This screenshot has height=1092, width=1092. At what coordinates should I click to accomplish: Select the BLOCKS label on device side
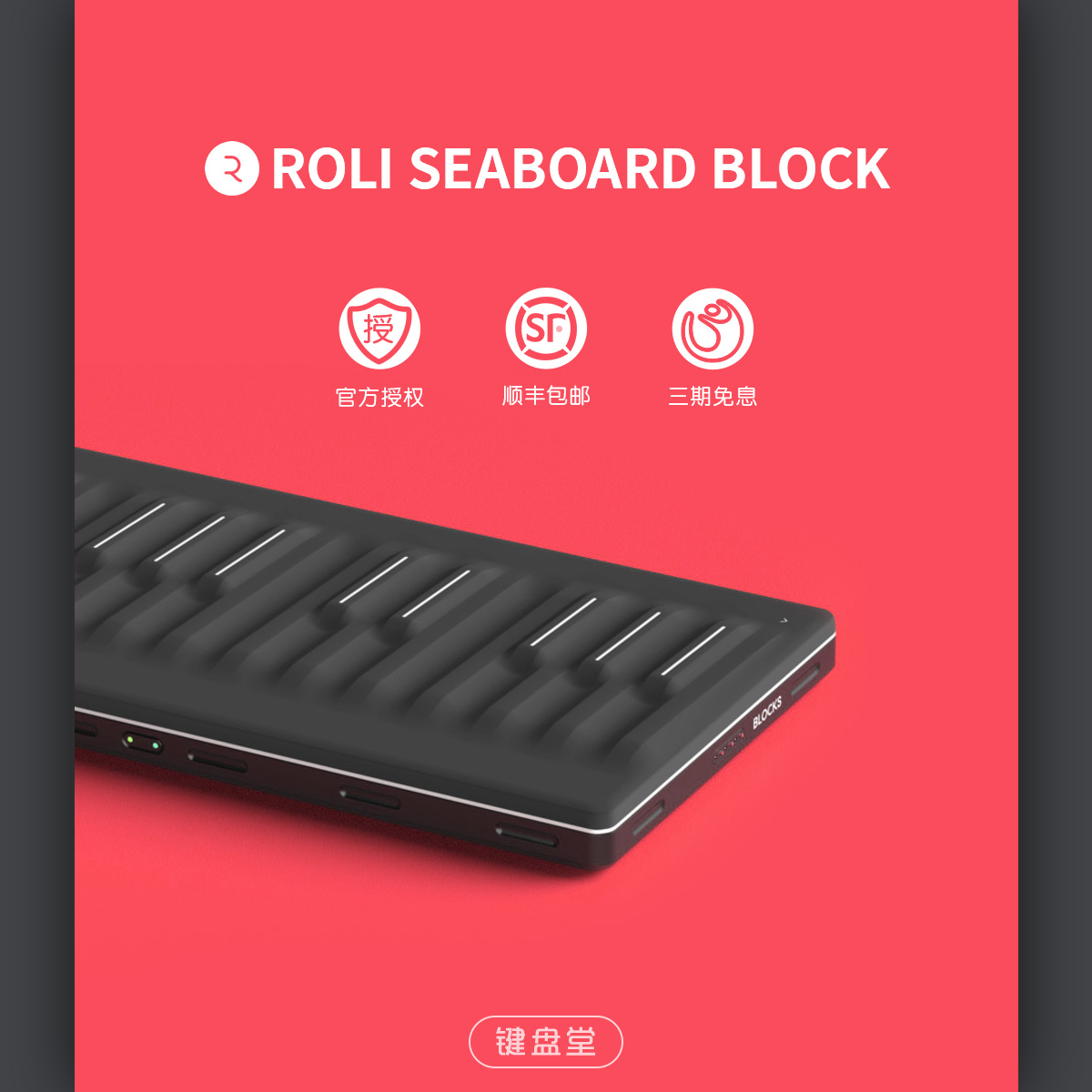click(767, 713)
